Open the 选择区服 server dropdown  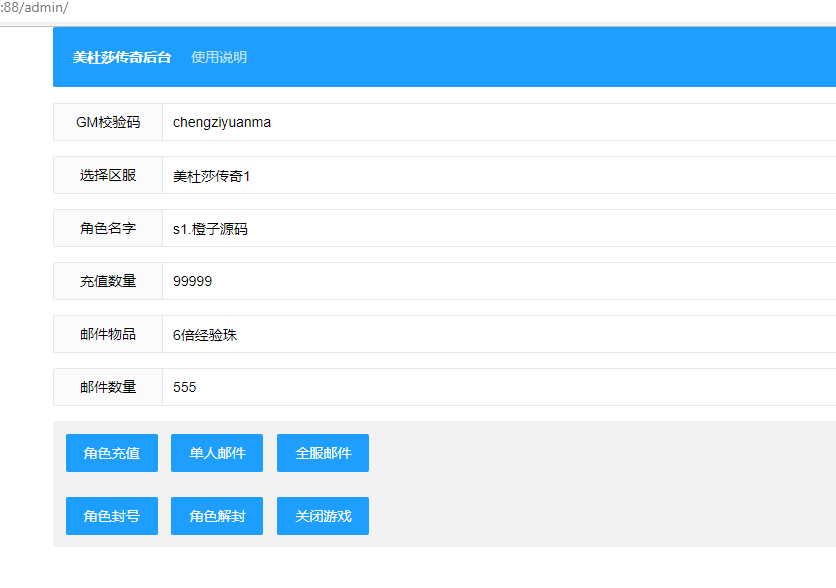(x=498, y=176)
